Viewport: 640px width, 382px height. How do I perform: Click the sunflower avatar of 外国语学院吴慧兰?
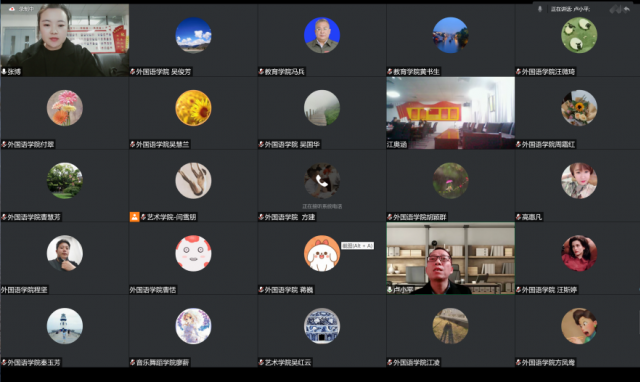193,108
